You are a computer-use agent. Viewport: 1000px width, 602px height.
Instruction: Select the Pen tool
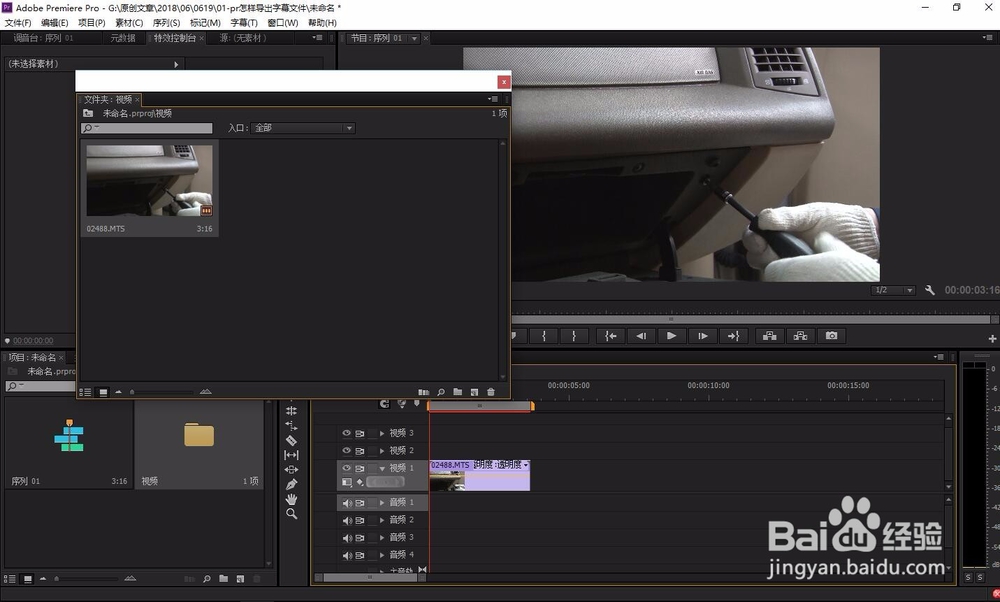point(291,484)
